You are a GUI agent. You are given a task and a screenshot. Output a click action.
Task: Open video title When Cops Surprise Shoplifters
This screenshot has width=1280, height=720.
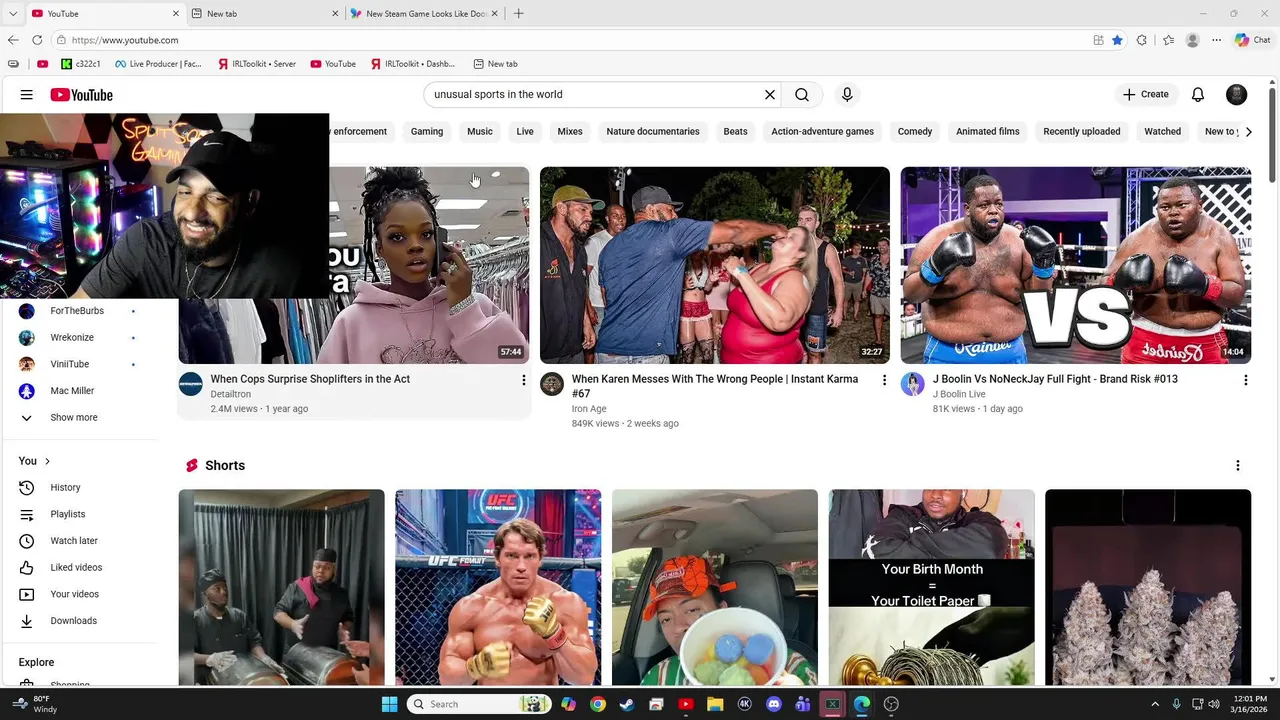310,380
